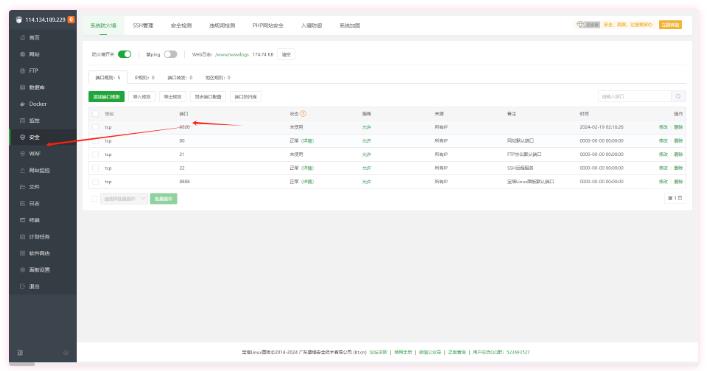Click the help icon beside status column header
The width and height of the screenshot is (707, 371).
pos(303,114)
